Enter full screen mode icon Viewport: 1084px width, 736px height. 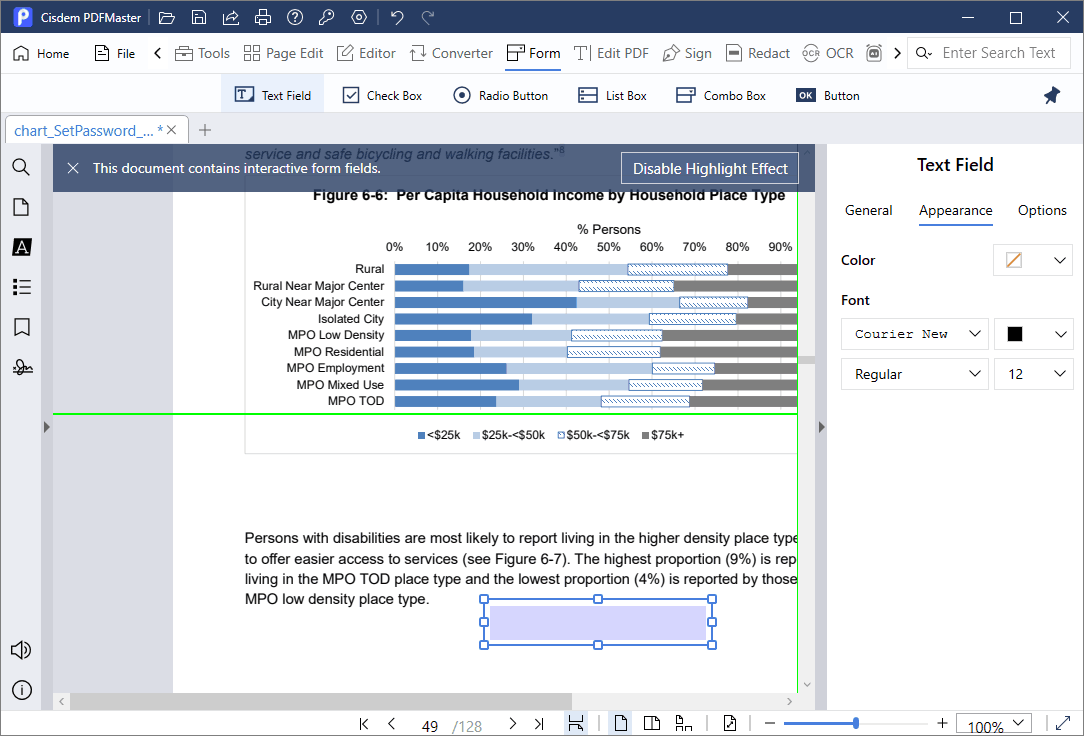(1063, 724)
